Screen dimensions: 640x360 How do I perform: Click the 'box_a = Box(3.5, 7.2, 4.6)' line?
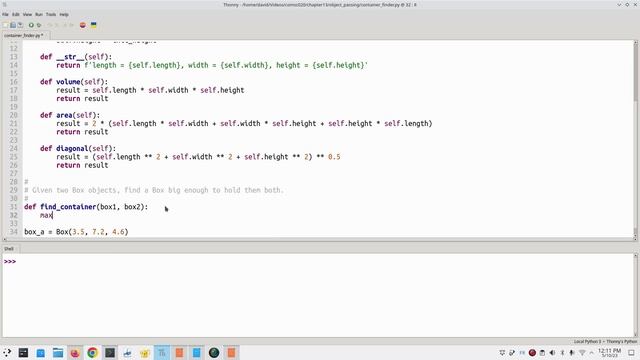[x=76, y=232]
